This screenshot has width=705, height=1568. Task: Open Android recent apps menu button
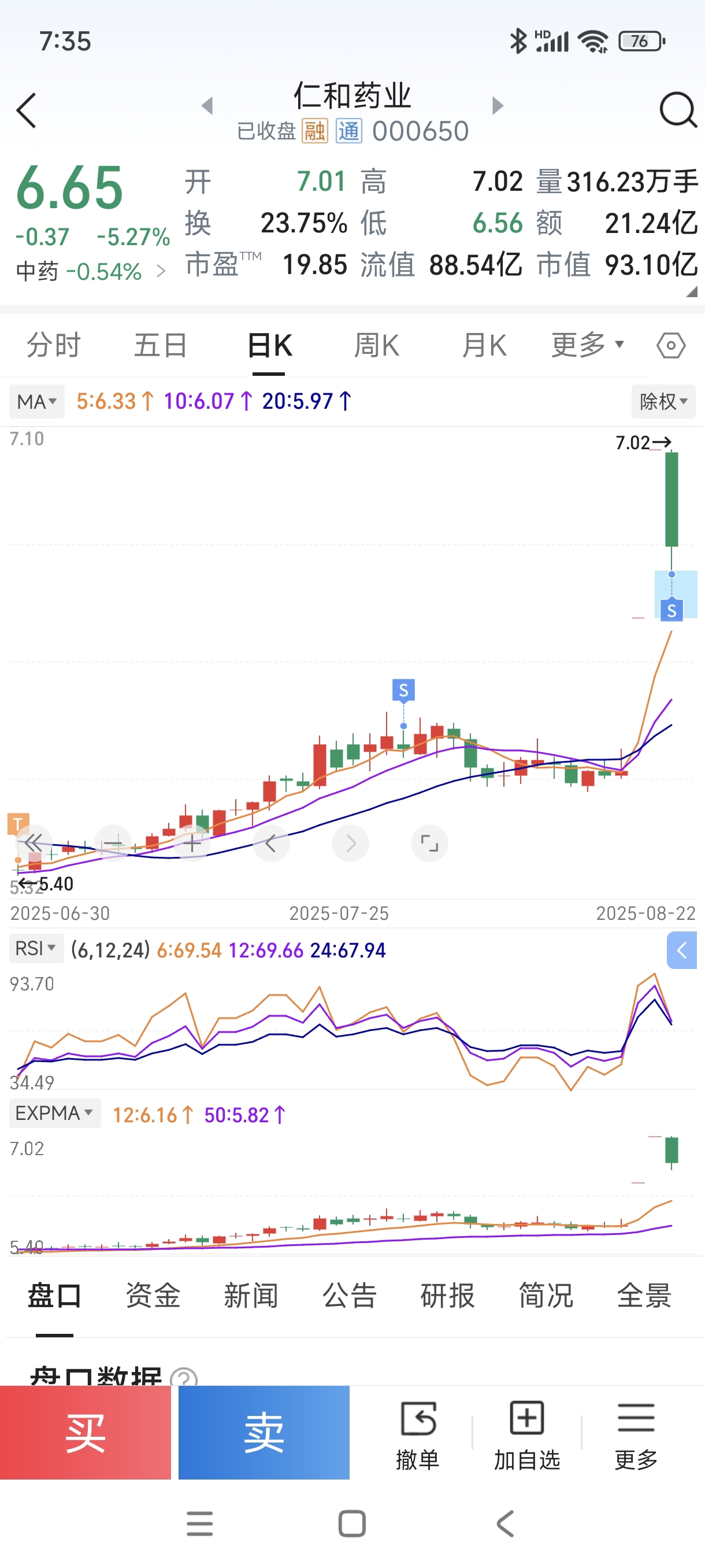(x=199, y=1523)
